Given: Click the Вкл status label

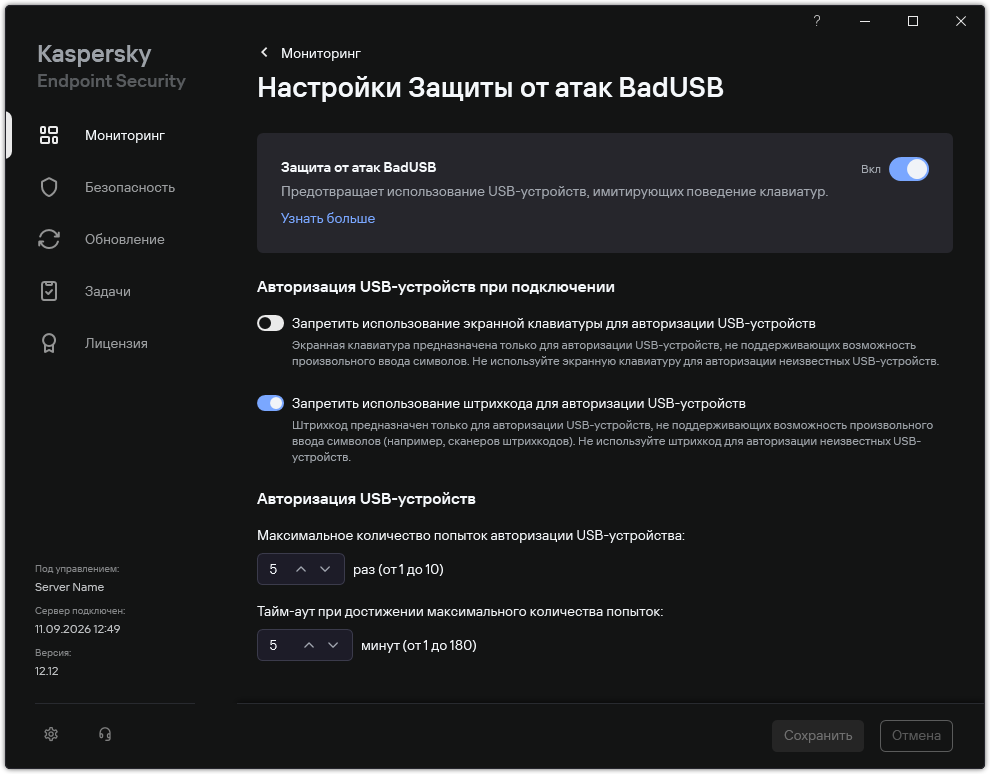Looking at the screenshot, I should tap(871, 169).
